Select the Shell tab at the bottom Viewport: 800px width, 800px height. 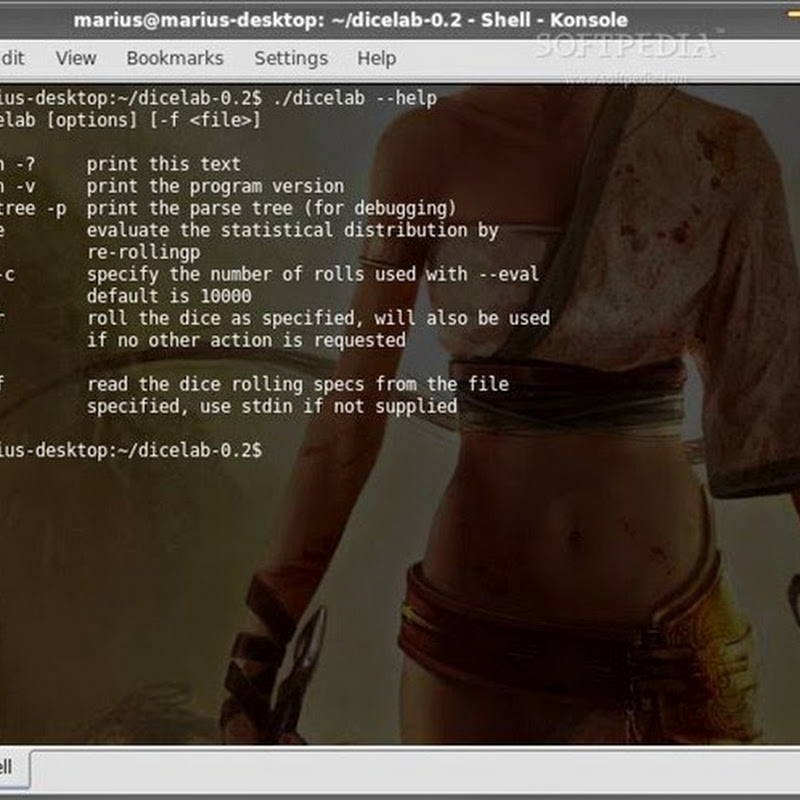(x=13, y=767)
